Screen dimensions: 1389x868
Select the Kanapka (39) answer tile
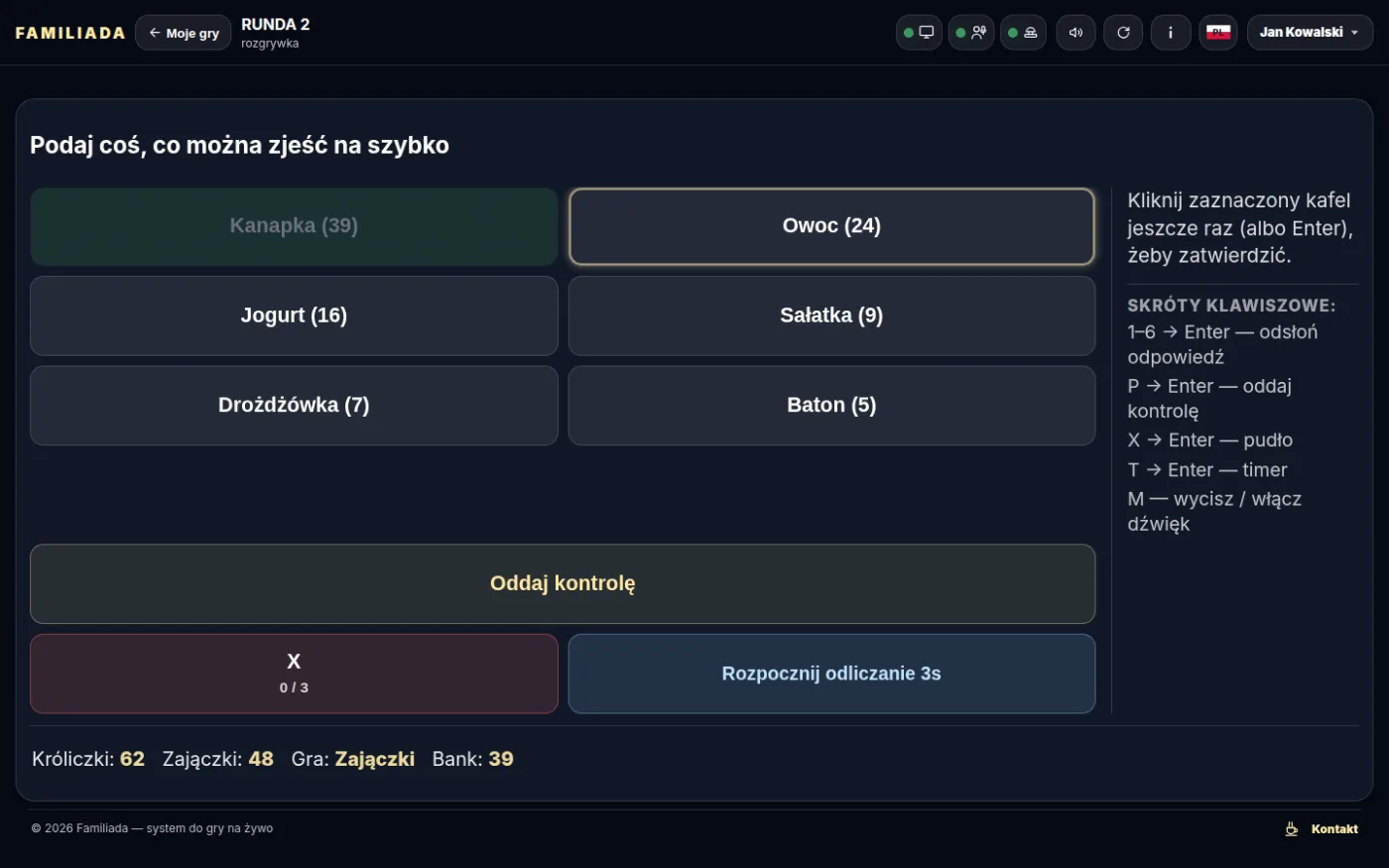[x=294, y=226]
